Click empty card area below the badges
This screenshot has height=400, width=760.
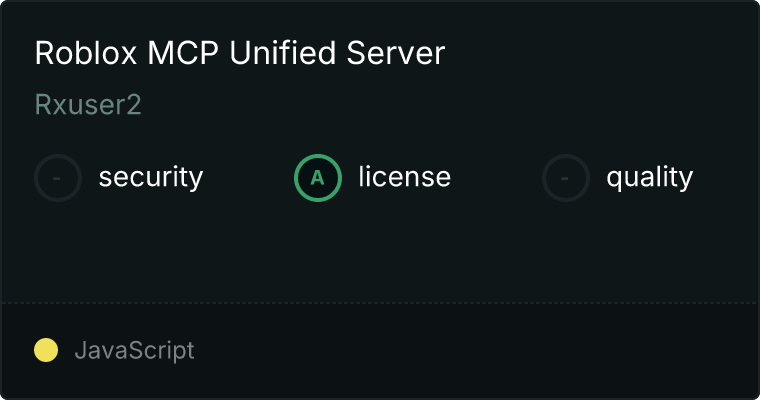click(x=380, y=252)
